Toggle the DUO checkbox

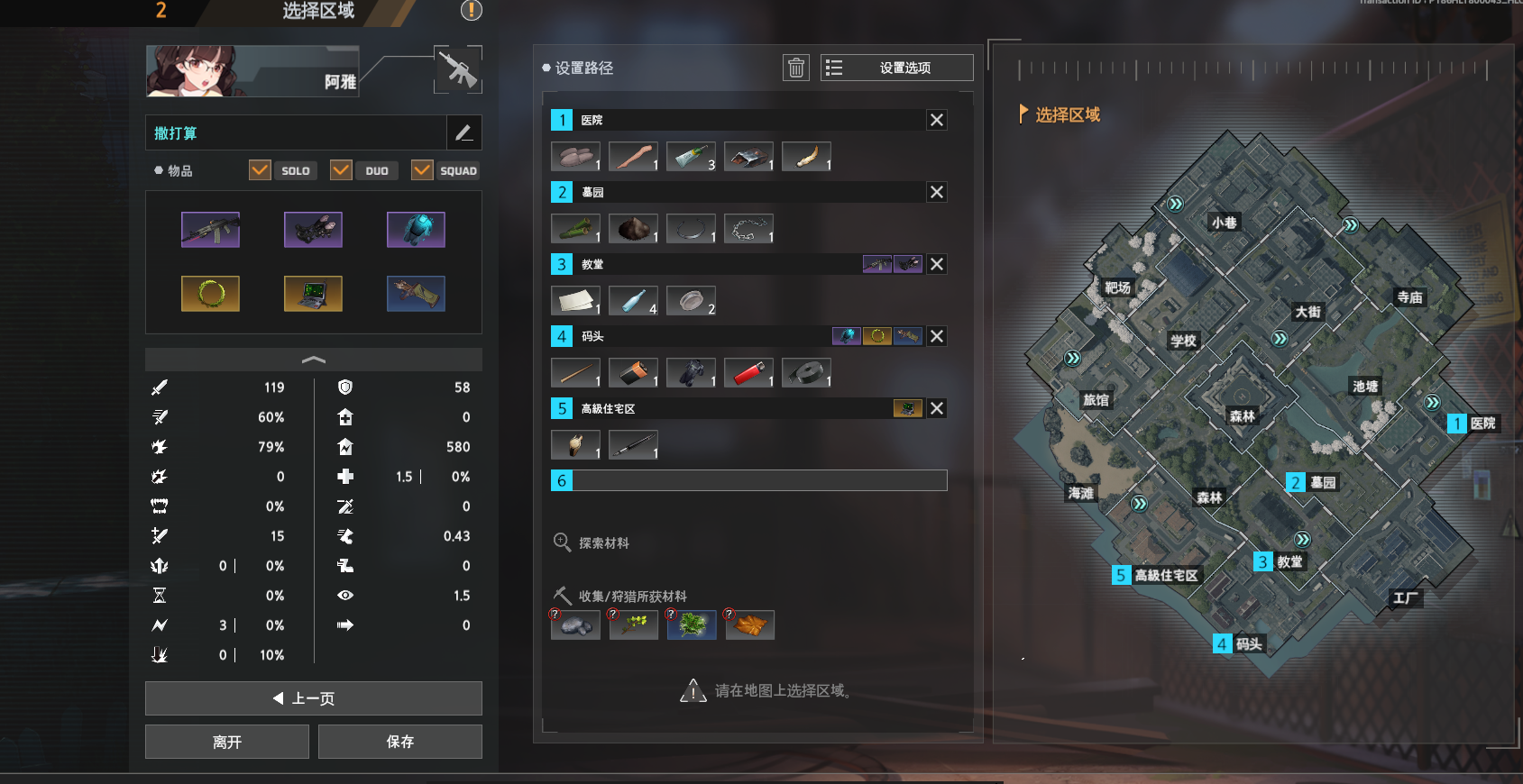click(x=341, y=169)
